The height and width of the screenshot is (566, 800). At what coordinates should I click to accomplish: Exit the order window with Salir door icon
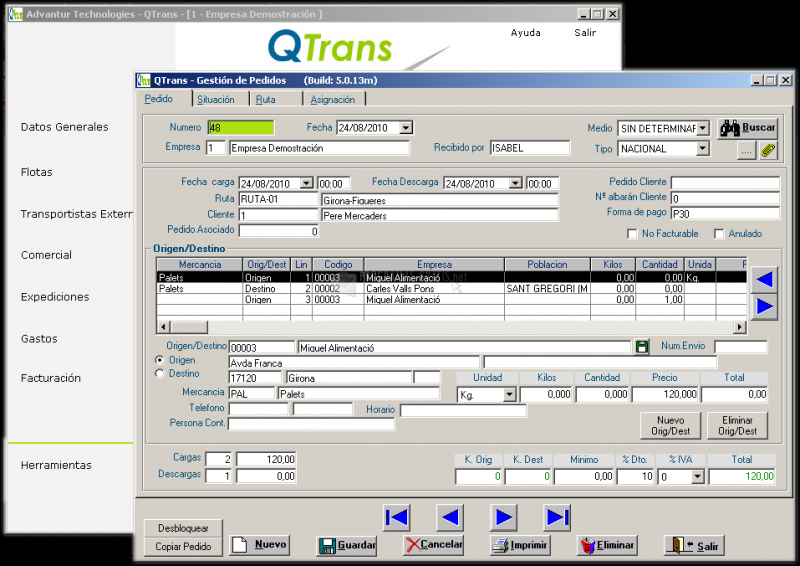(x=694, y=545)
